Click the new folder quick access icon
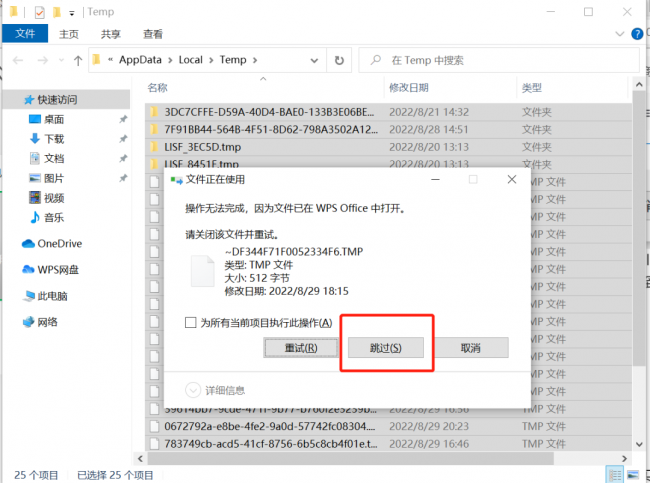 click(57, 12)
